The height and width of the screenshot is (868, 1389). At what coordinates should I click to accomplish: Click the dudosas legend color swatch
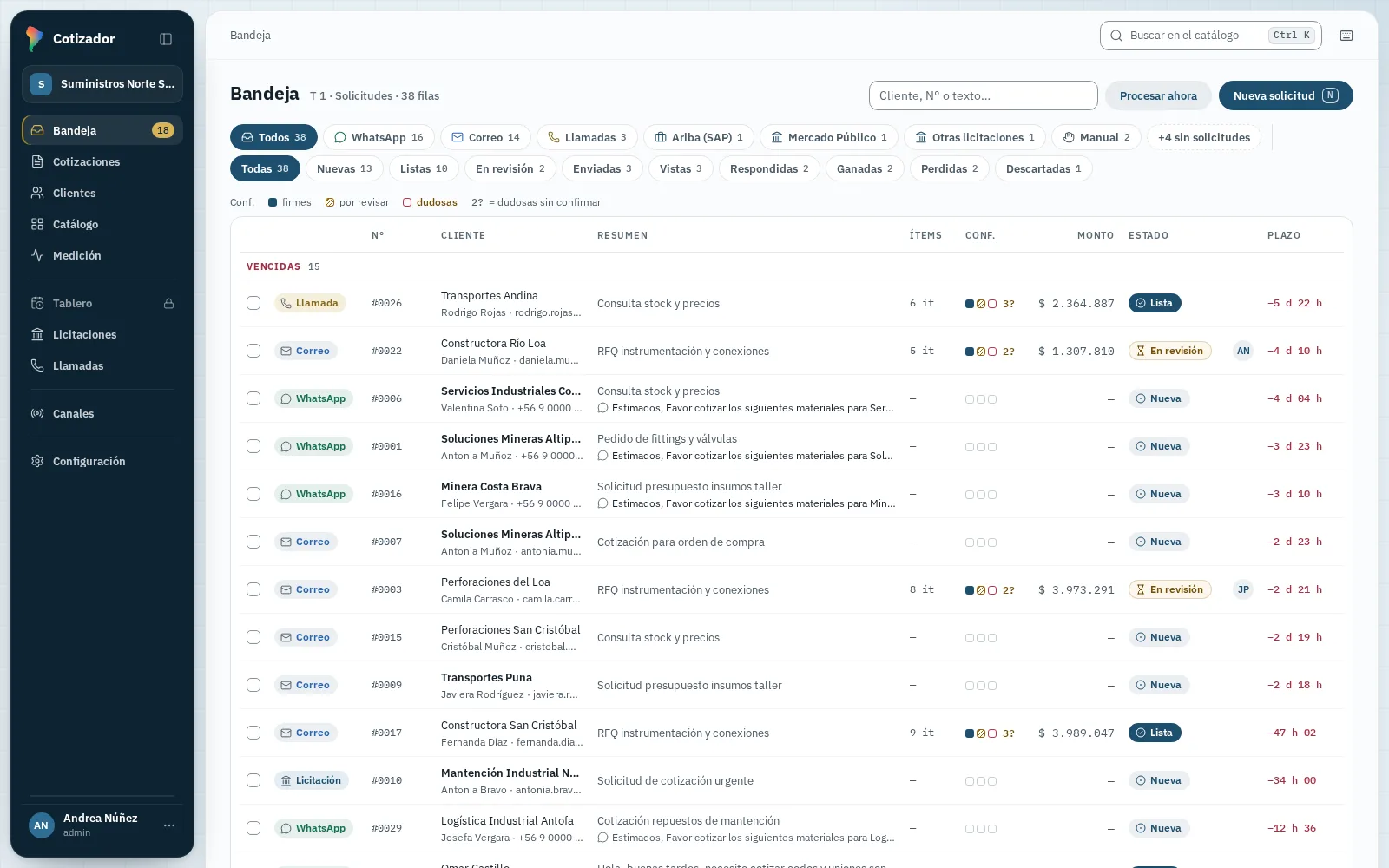(x=407, y=202)
